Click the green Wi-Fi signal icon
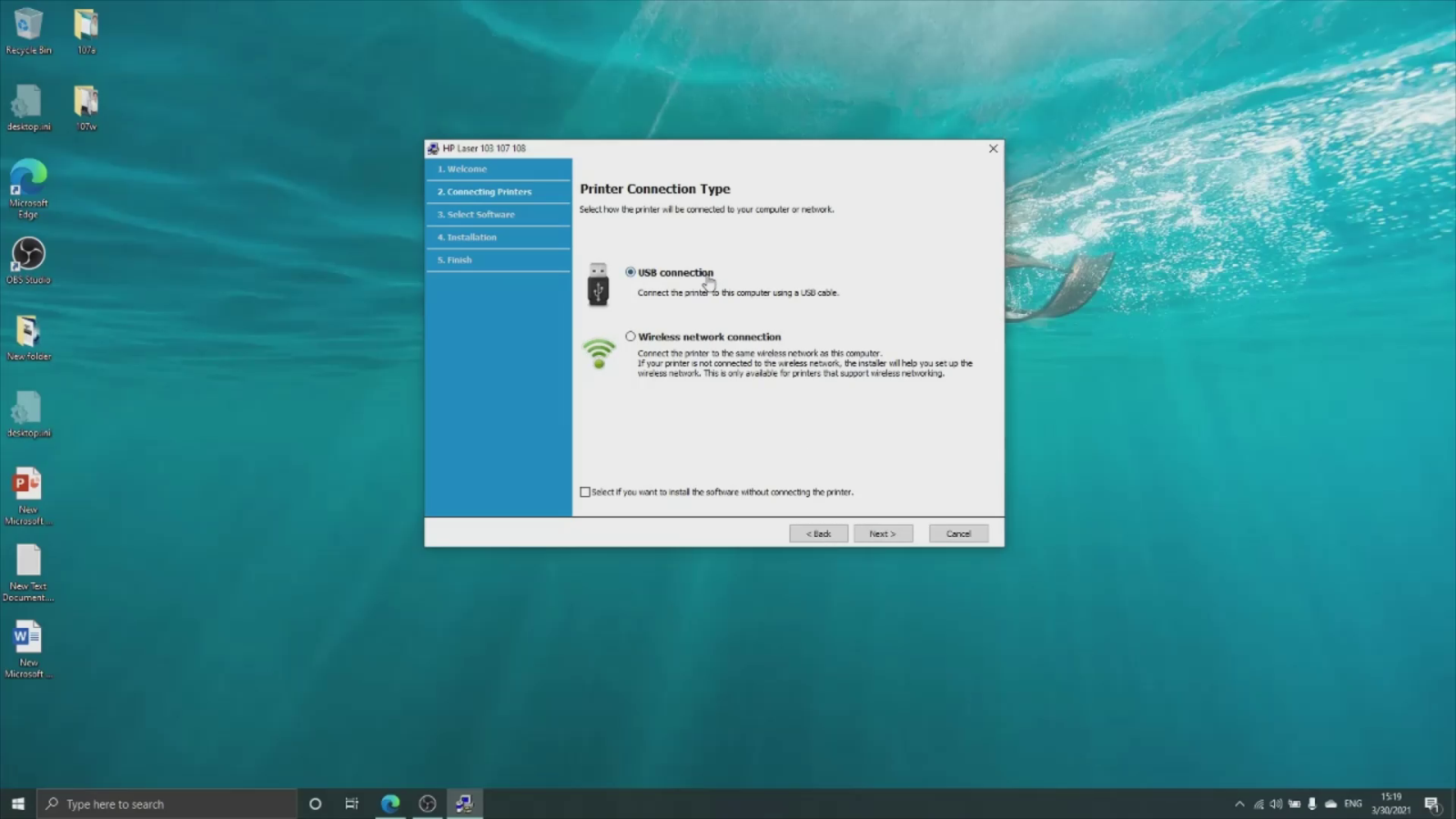1456x819 pixels. [599, 353]
